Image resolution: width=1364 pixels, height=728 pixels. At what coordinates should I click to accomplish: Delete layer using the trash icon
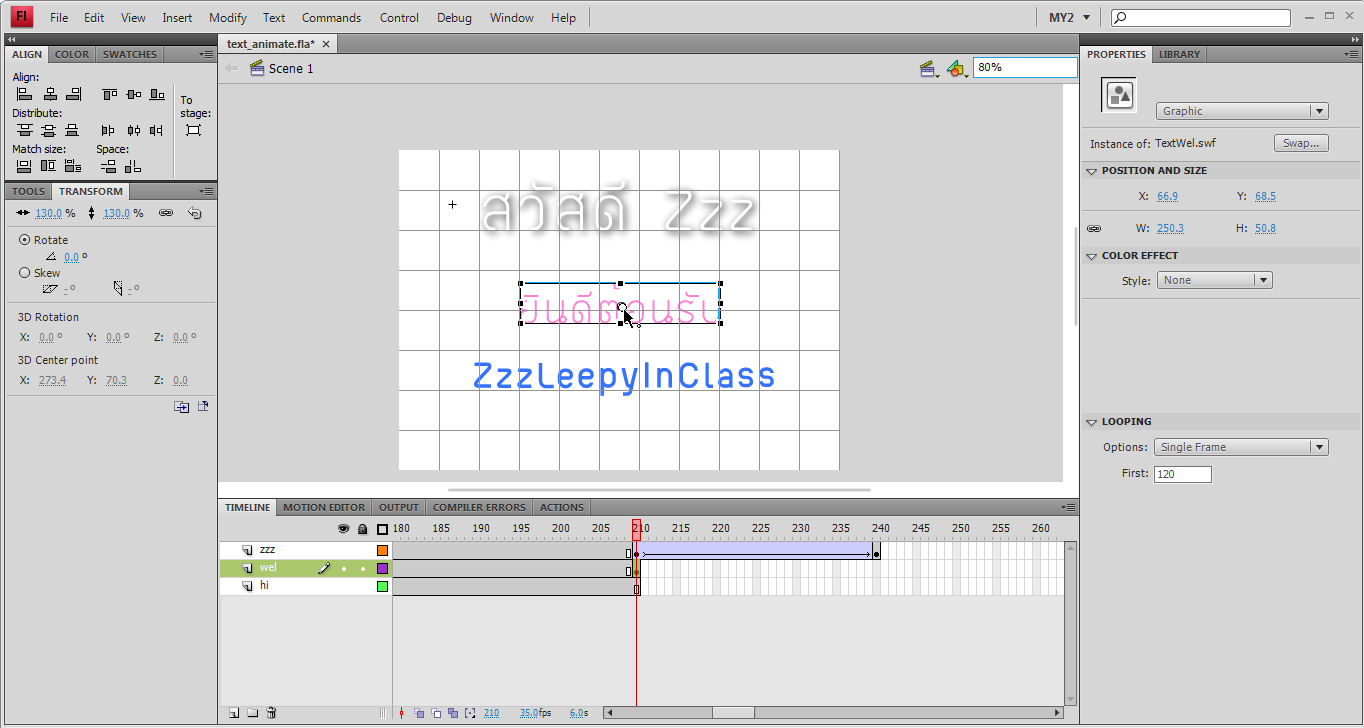[271, 713]
